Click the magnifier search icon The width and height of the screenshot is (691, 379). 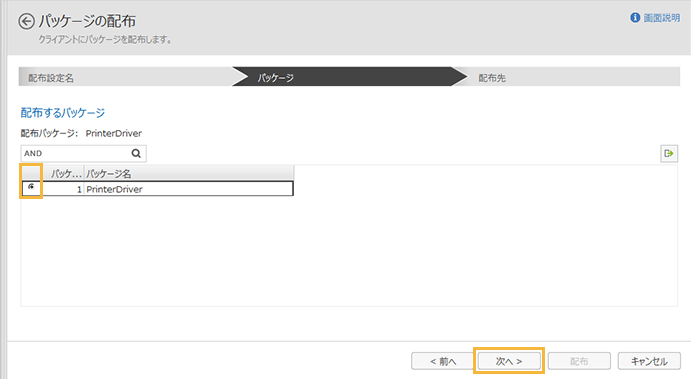tap(136, 153)
